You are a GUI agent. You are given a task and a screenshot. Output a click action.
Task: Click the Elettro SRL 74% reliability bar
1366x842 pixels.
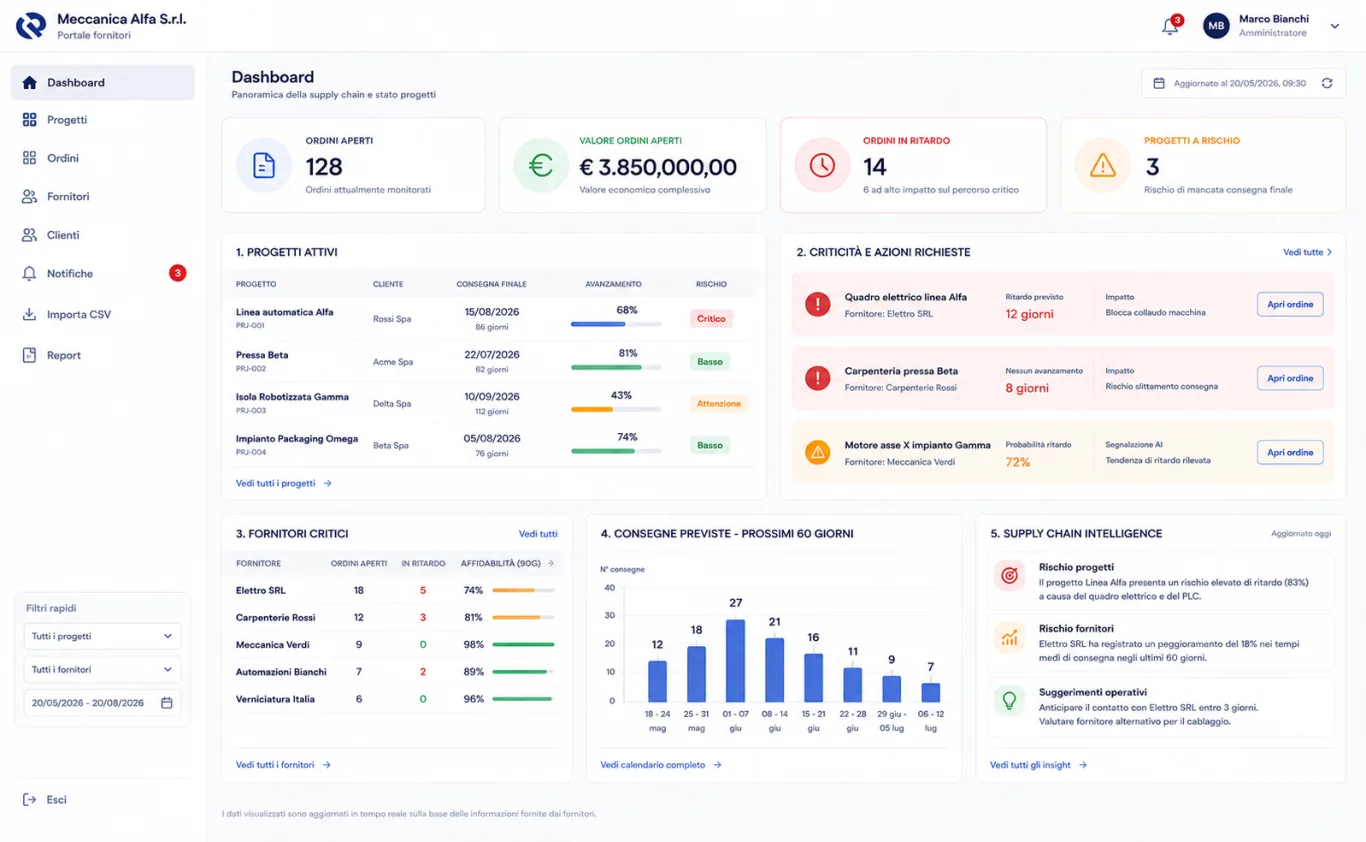pos(523,591)
